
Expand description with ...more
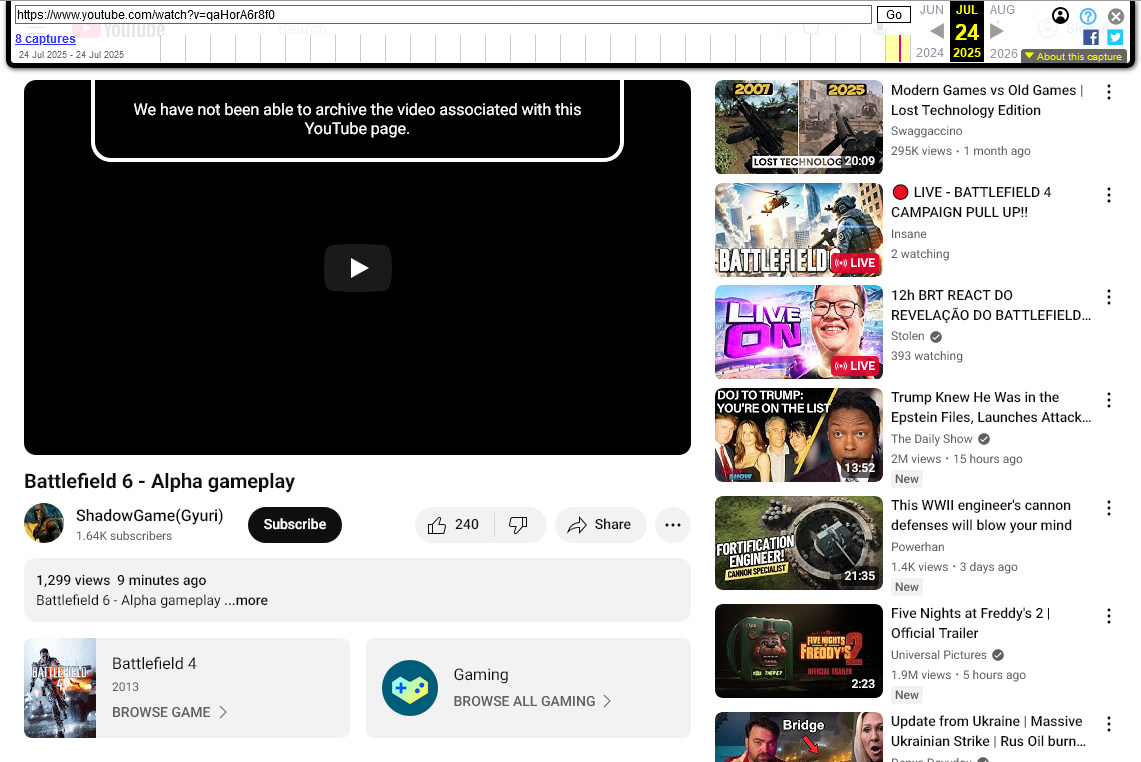point(247,600)
